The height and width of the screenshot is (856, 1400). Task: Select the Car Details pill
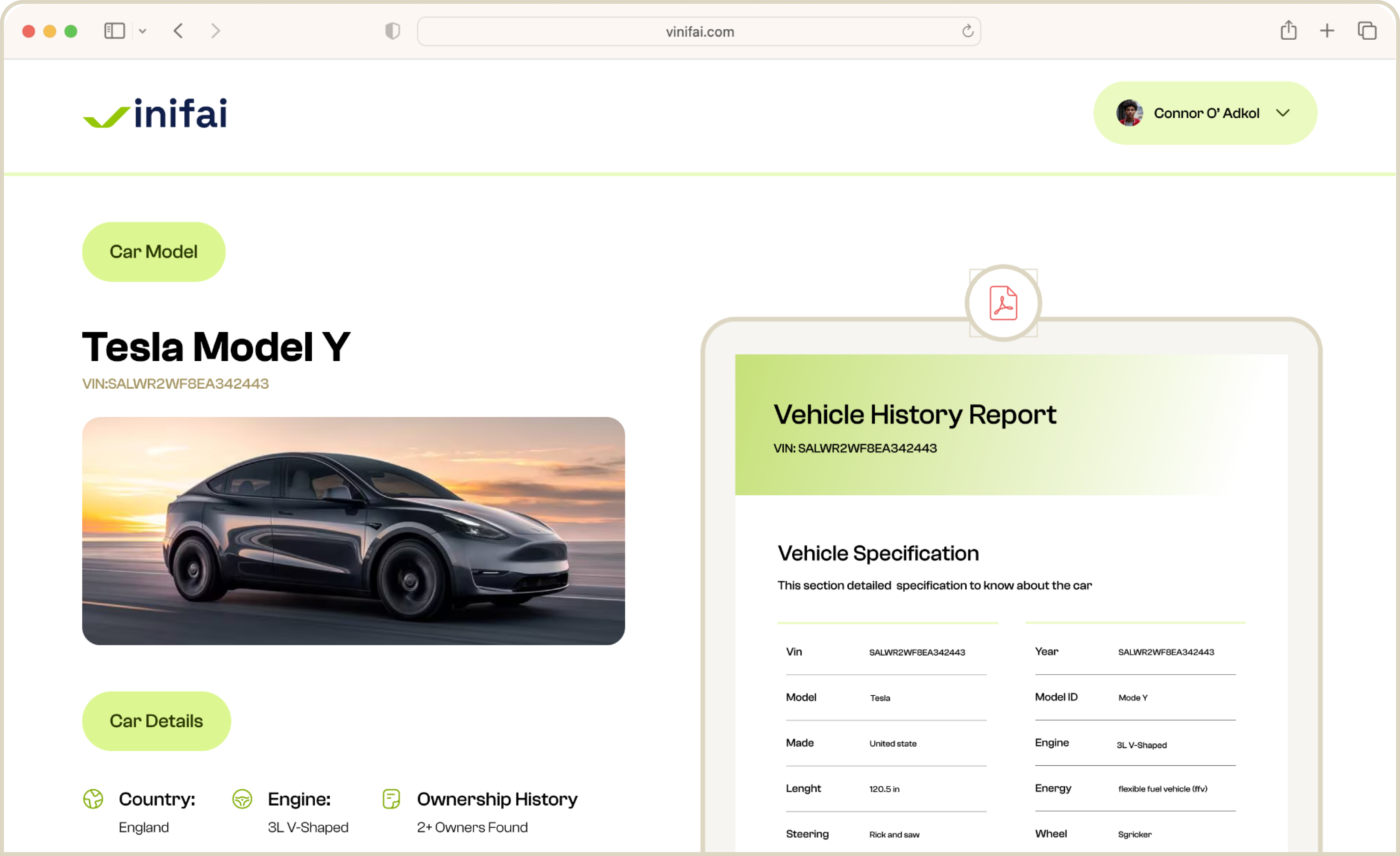157,721
